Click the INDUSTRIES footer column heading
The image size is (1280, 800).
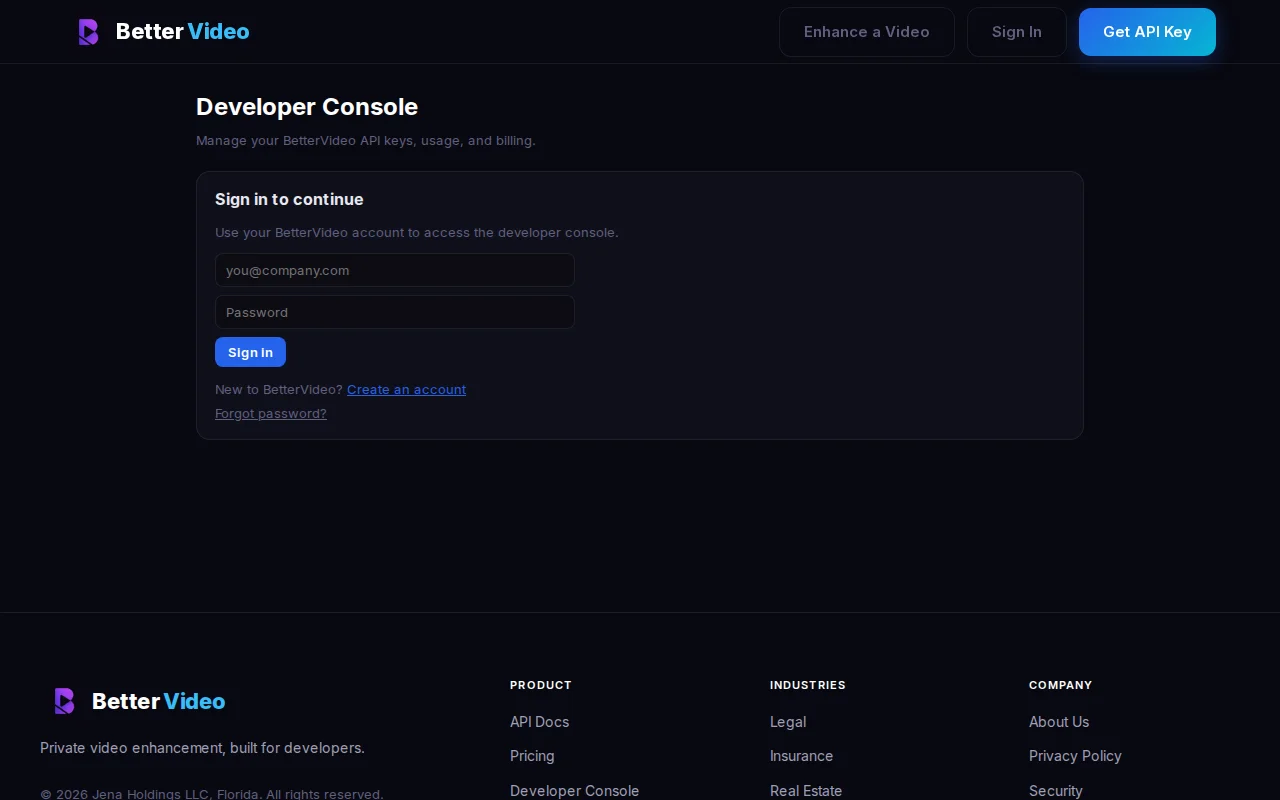(808, 685)
